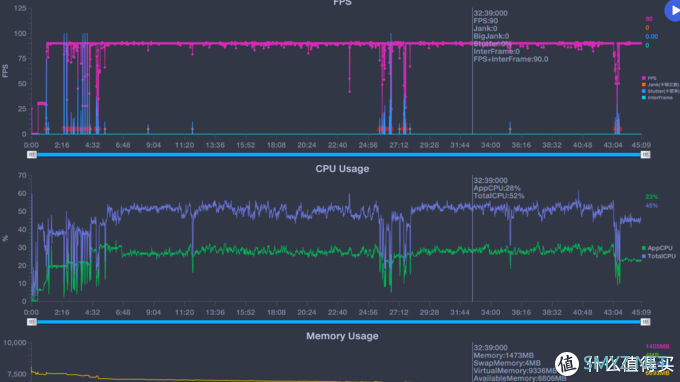This screenshot has width=680, height=382.
Task: Click the 45:09 label on FPS time axis
Action: (641, 145)
